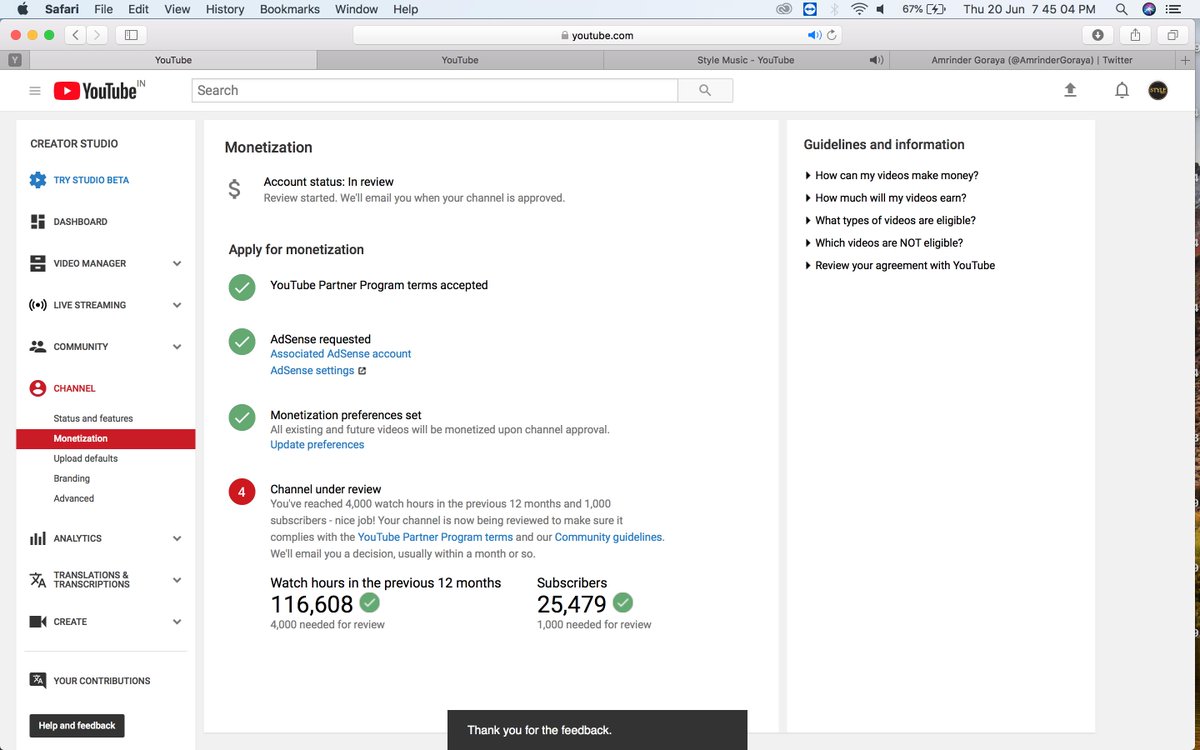This screenshot has width=1200, height=750.
Task: Click Safari back navigation arrow
Action: click(x=77, y=35)
